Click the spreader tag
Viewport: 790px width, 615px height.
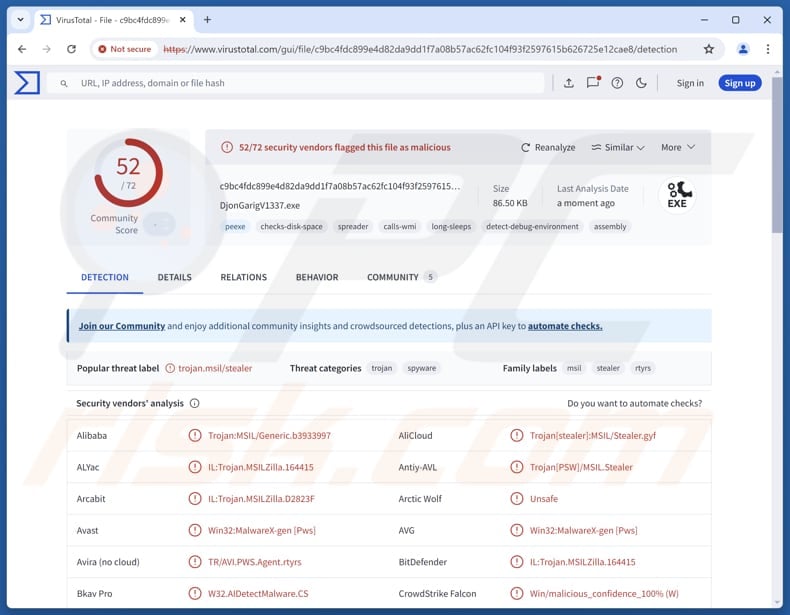(x=353, y=227)
